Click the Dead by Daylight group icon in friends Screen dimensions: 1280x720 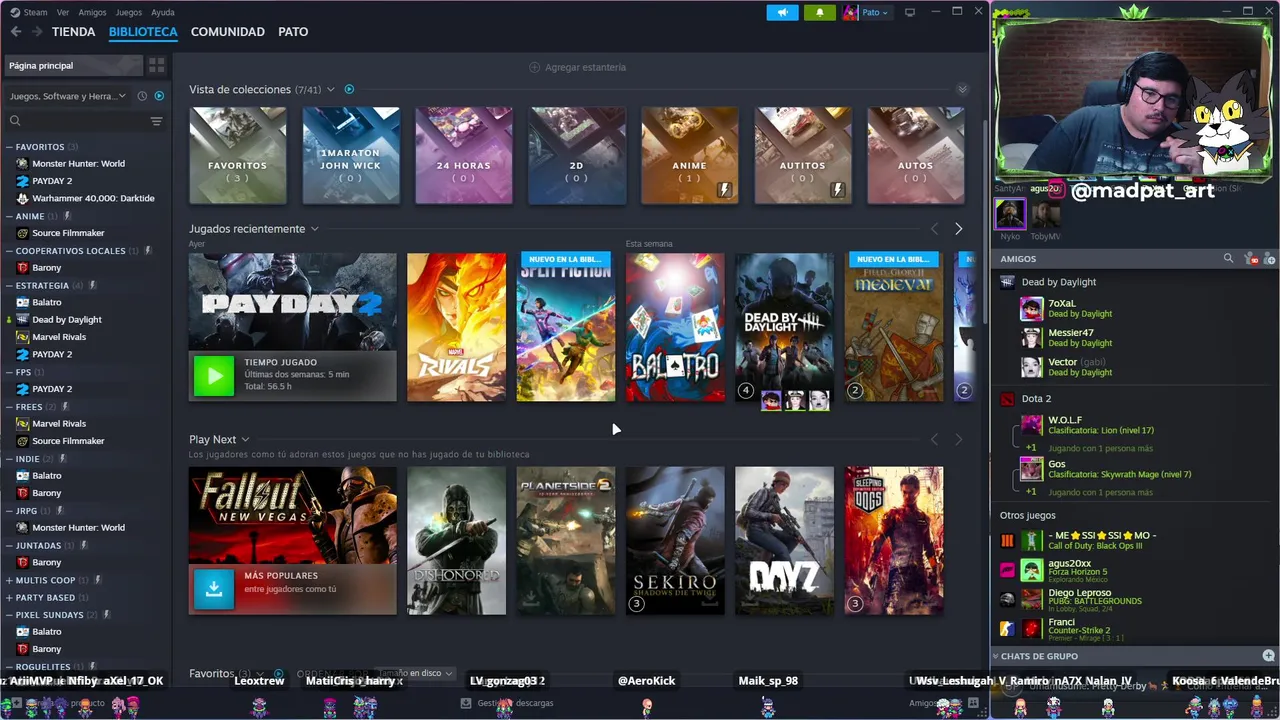click(1007, 282)
